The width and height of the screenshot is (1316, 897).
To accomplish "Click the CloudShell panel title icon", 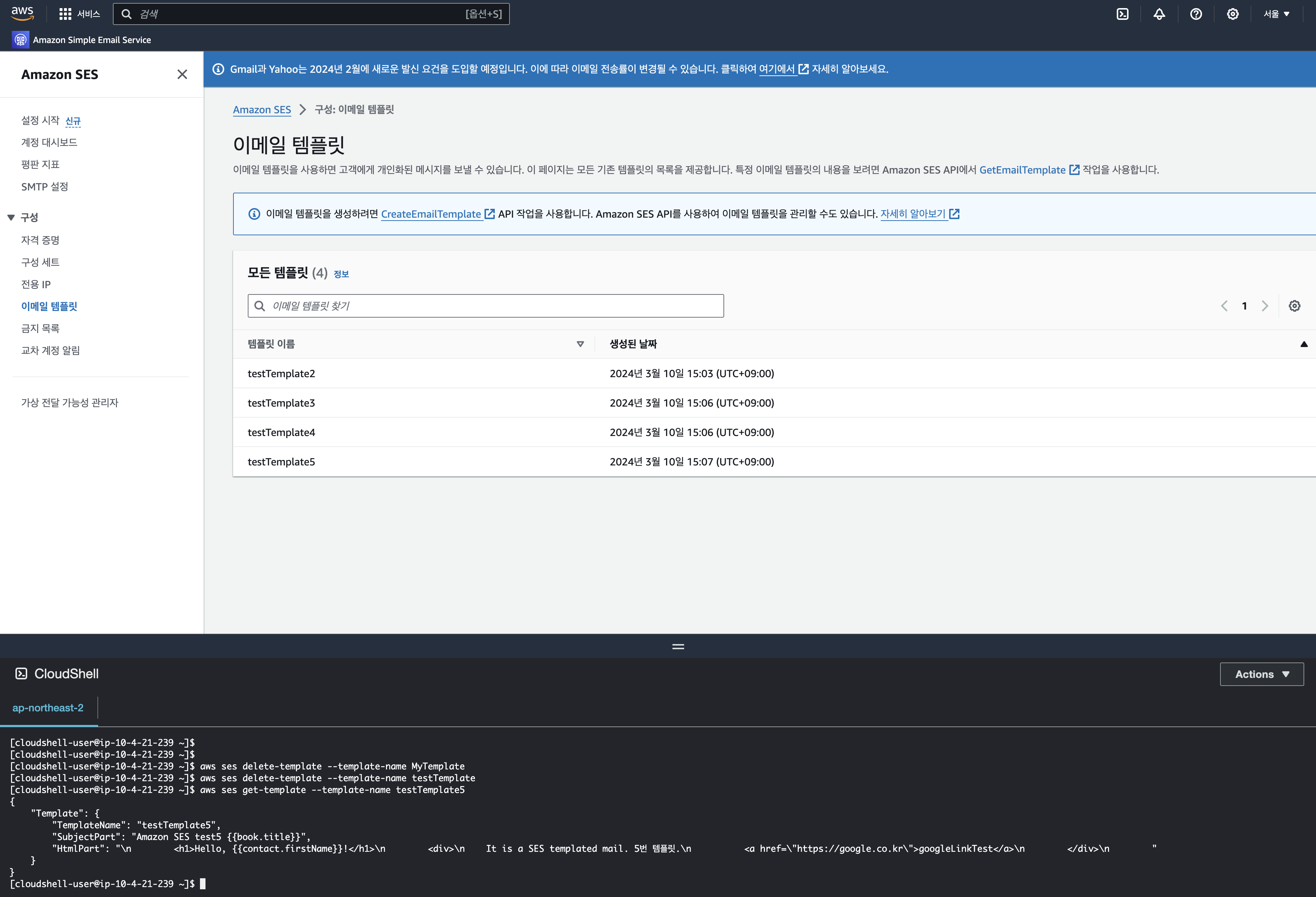I will [21, 673].
